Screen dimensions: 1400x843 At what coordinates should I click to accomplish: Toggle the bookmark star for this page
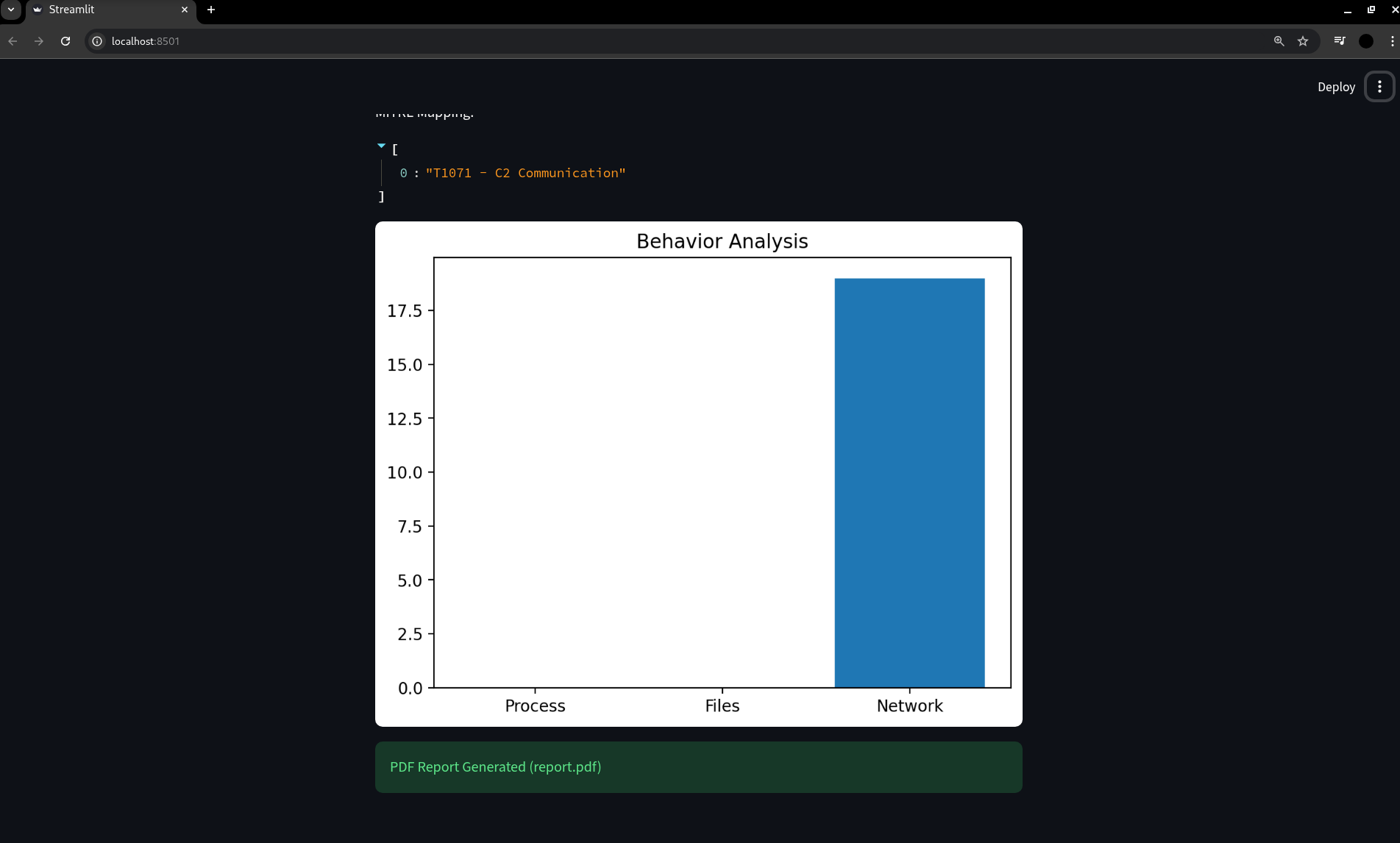[x=1303, y=41]
